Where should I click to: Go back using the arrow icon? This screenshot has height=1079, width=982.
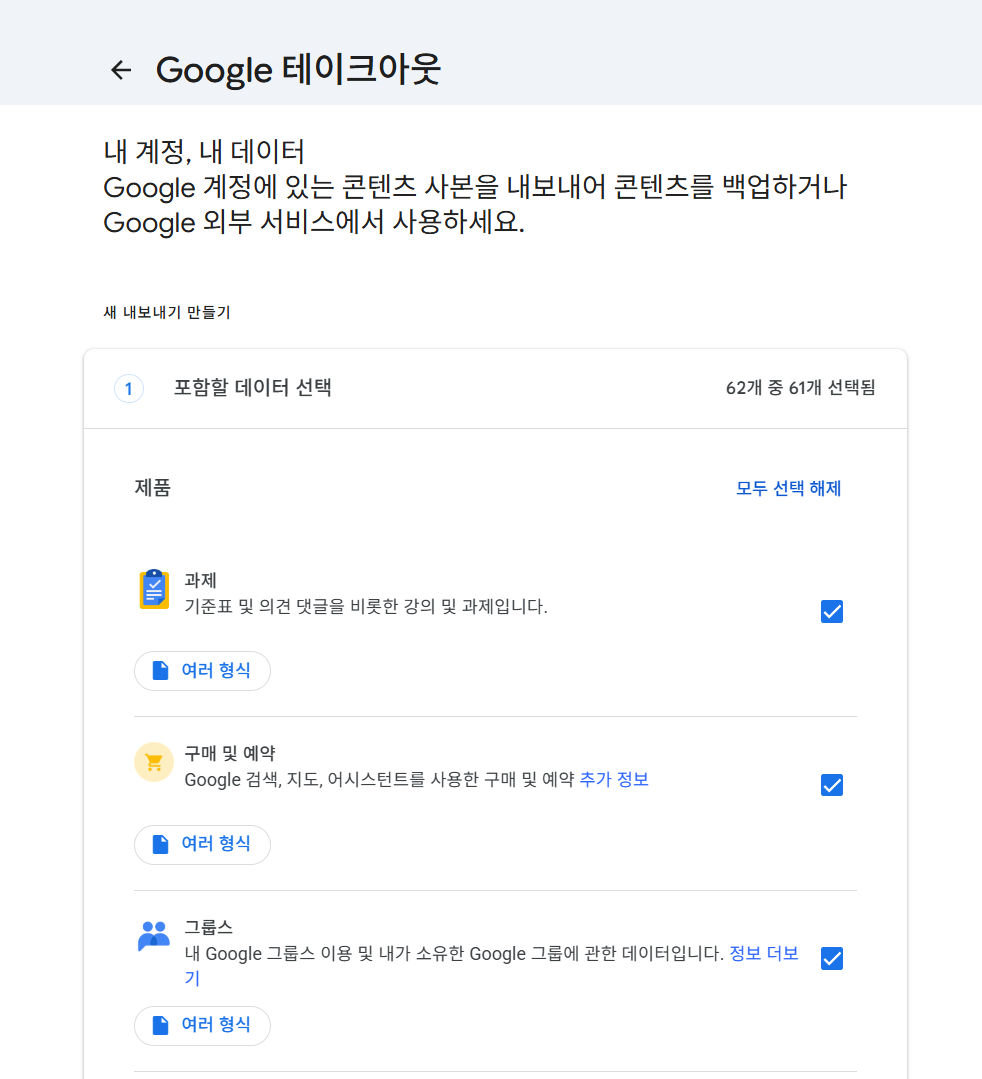[x=121, y=70]
